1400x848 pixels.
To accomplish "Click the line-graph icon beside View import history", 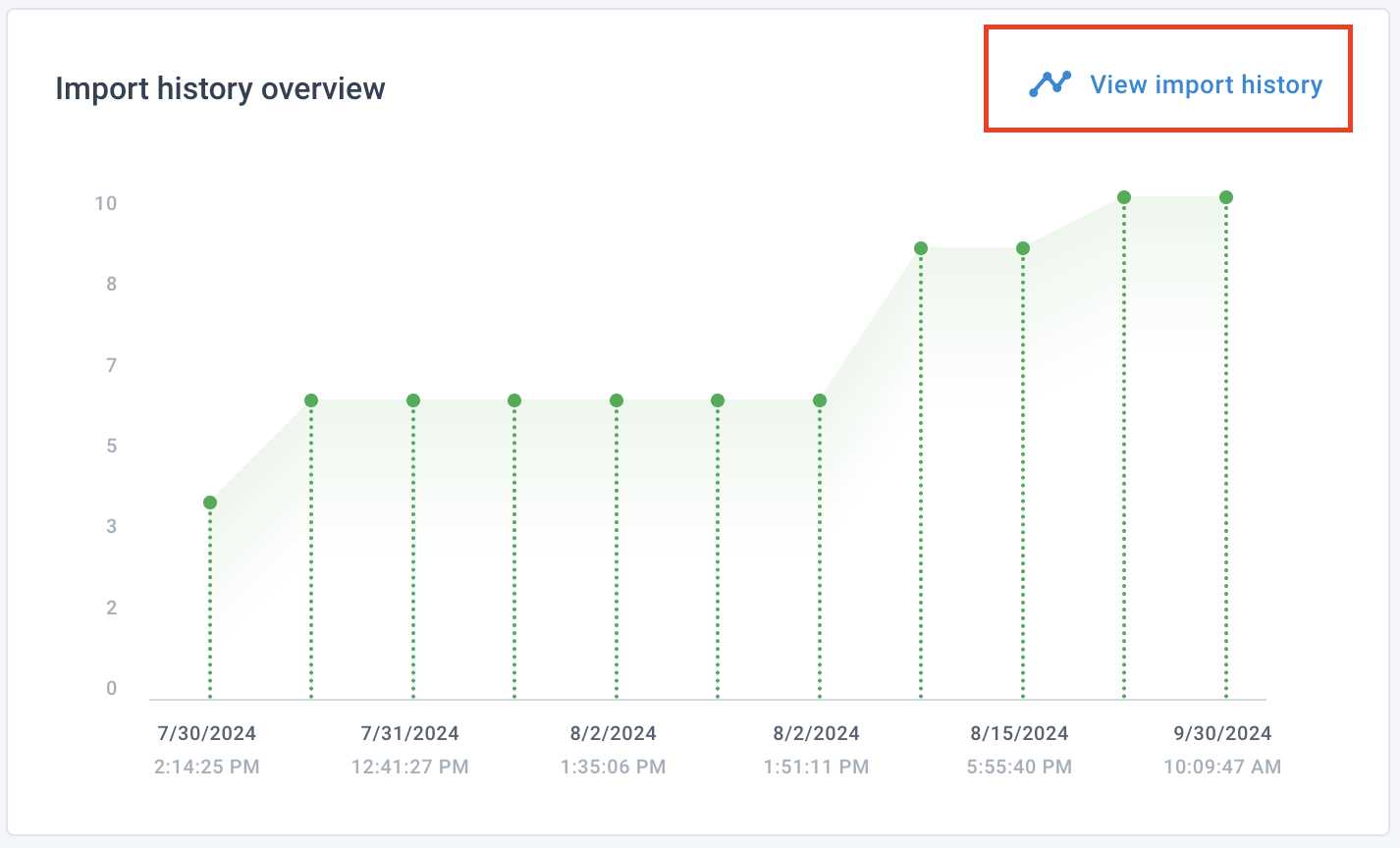I will click(1050, 84).
